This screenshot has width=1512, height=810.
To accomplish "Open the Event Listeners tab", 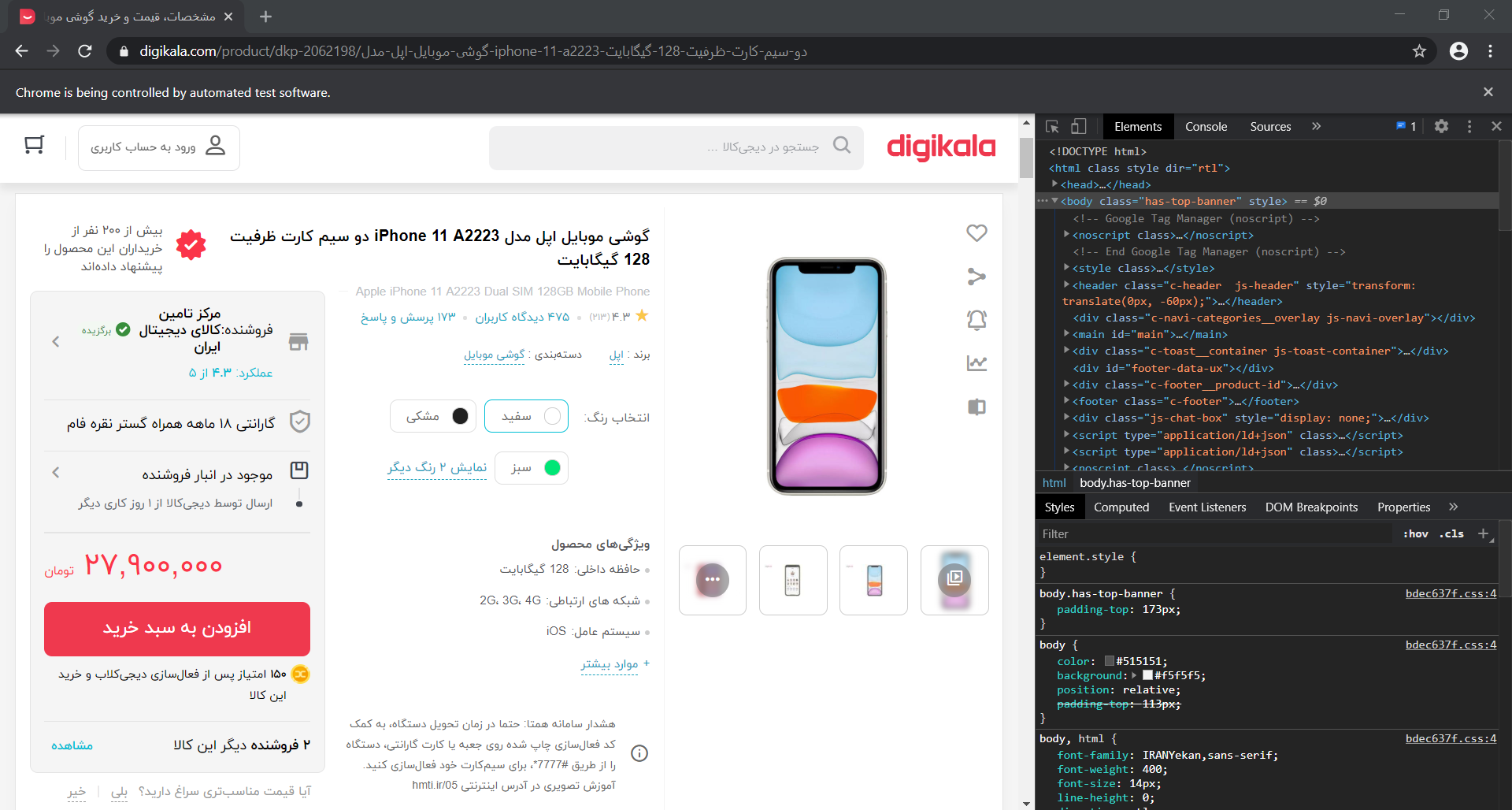I will click(x=1207, y=507).
